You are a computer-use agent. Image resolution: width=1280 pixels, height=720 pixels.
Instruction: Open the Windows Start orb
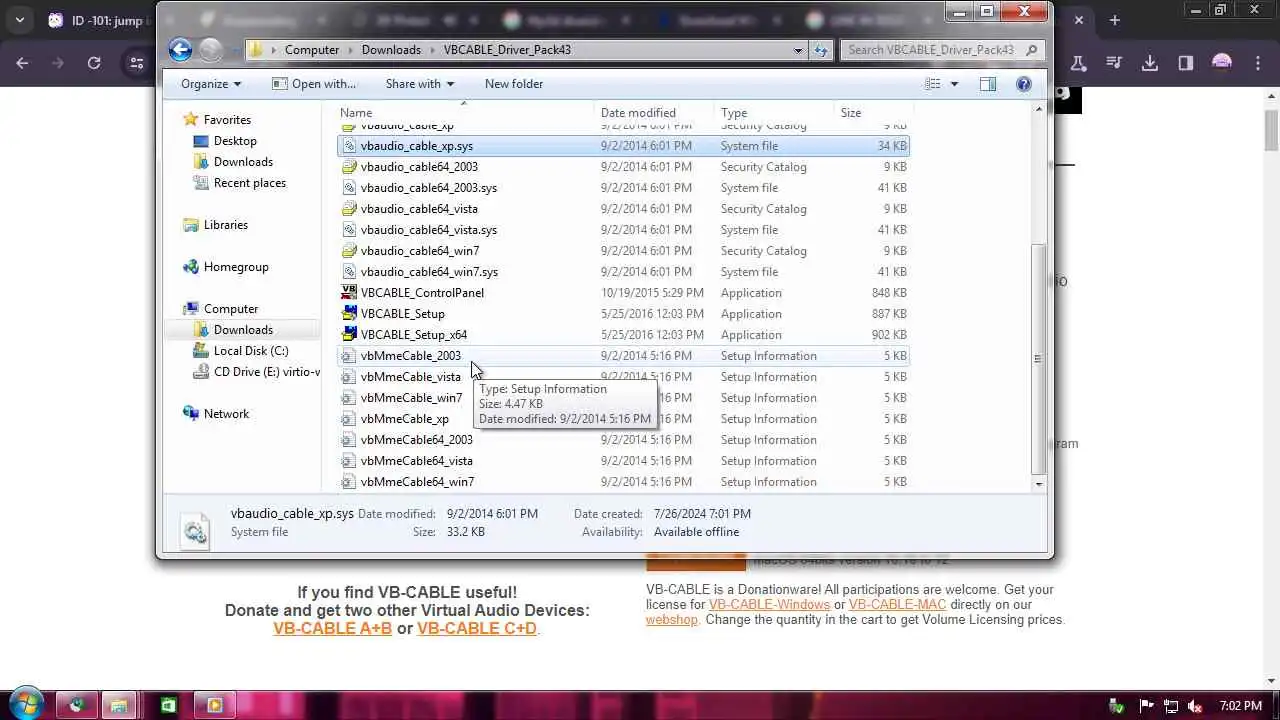point(26,704)
